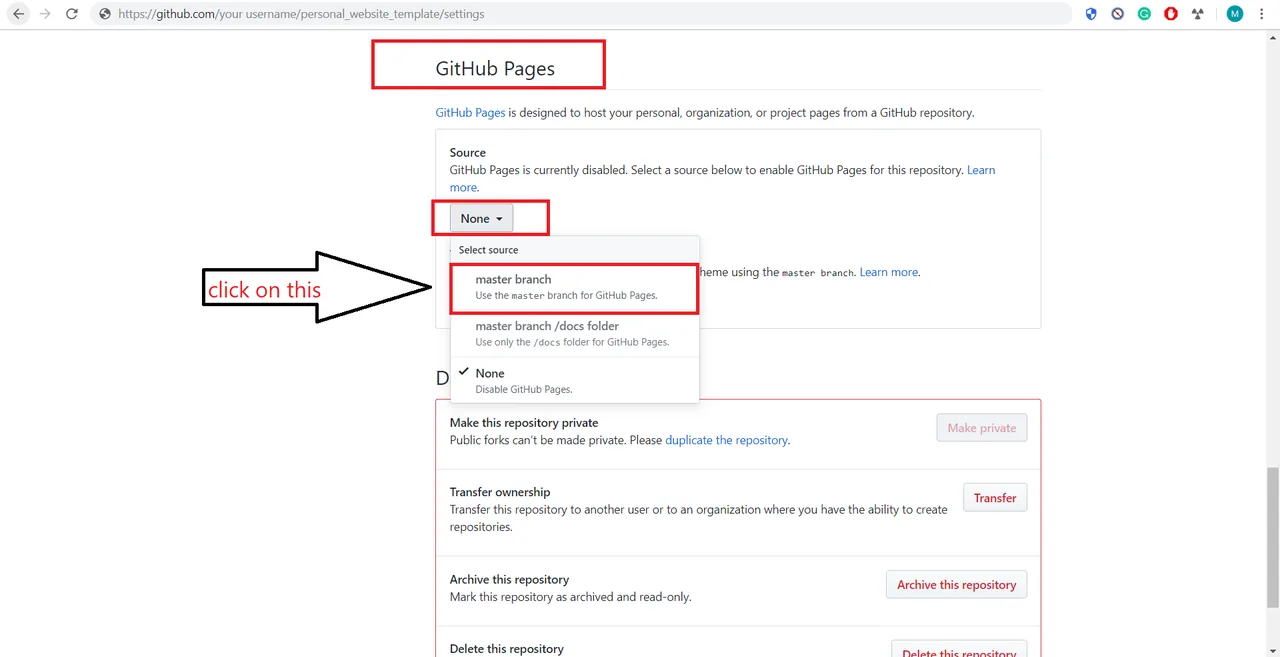Open the red stop-hand ad blocker extension

click(x=1171, y=14)
